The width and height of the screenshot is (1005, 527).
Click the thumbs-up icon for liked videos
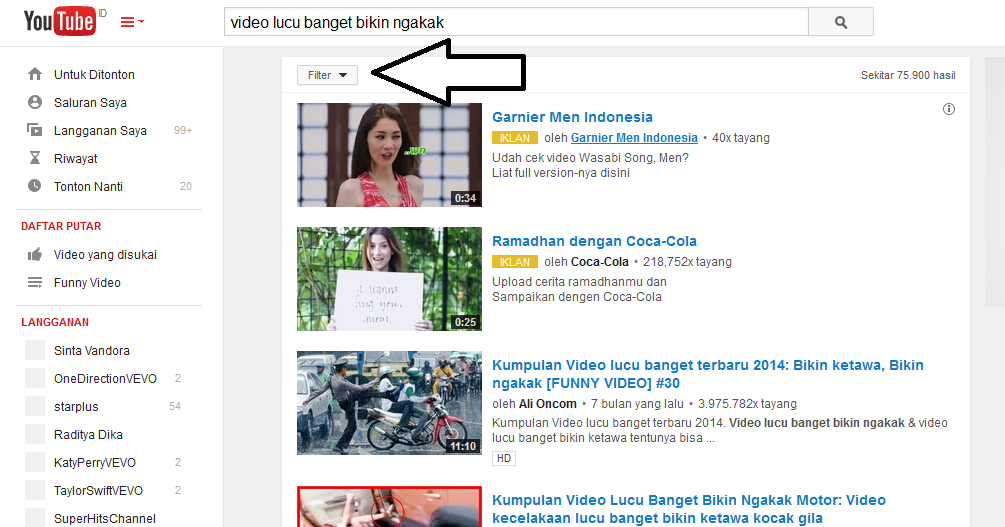point(35,255)
